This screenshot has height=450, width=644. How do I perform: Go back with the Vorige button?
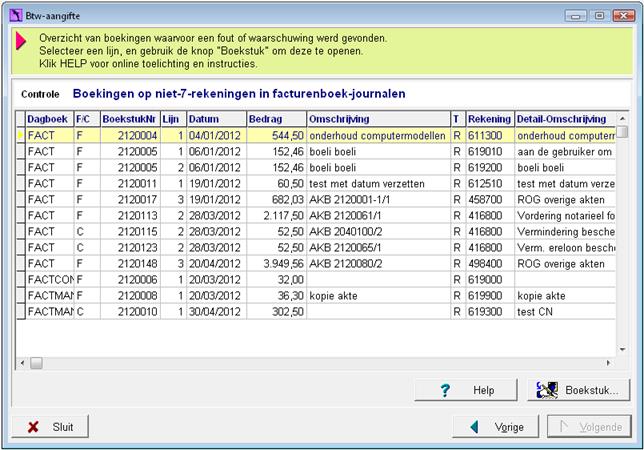tap(495, 427)
